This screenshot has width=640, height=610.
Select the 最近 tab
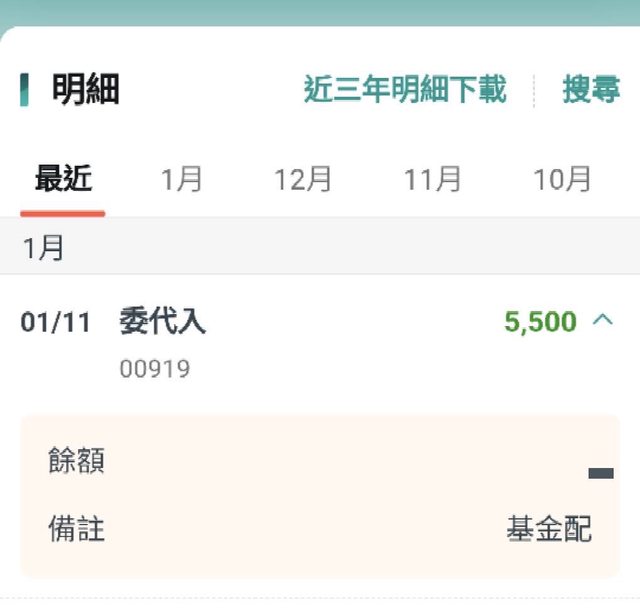pyautogui.click(x=63, y=178)
